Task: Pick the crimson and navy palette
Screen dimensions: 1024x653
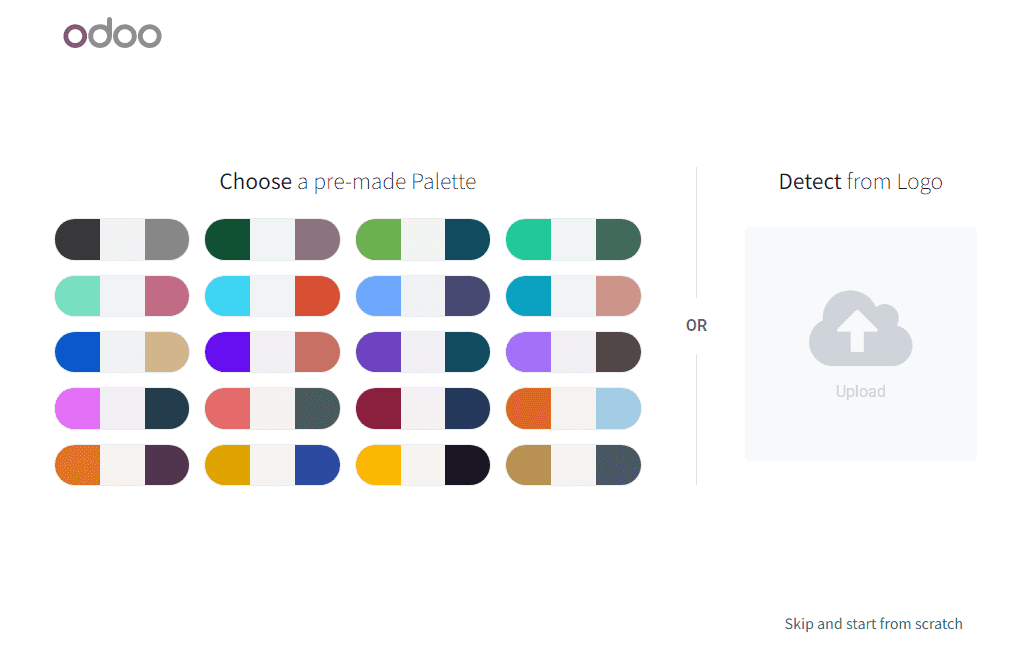Action: coord(423,409)
